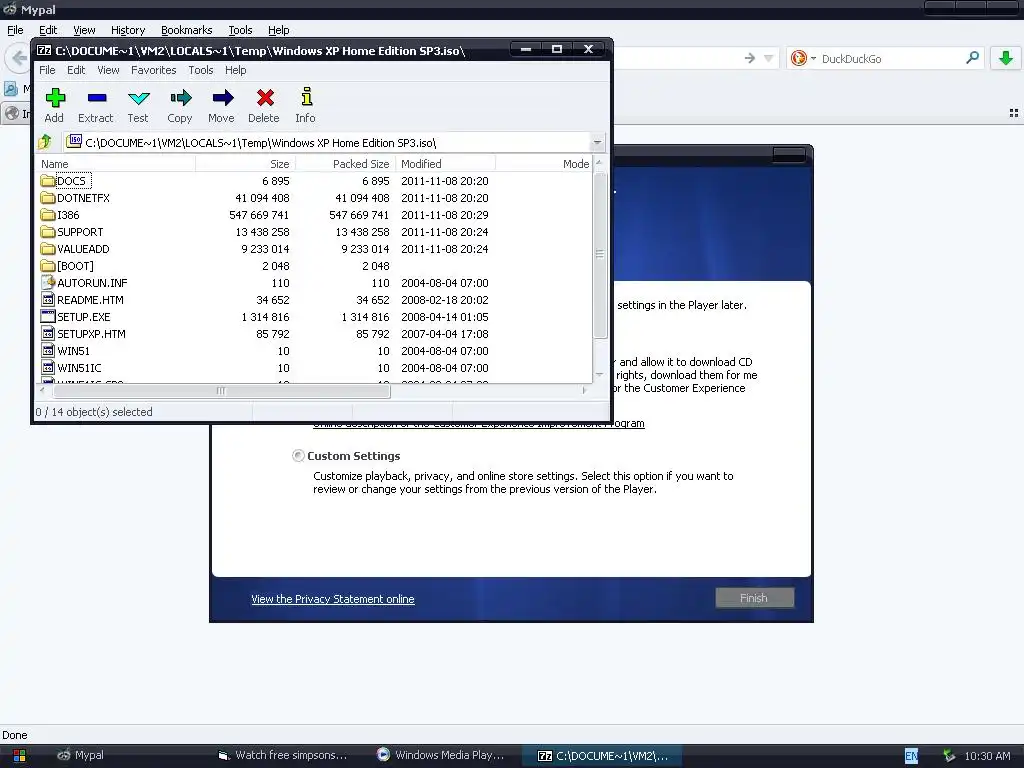Click the vertical scrollbar thumb in file list
Image resolution: width=1024 pixels, height=768 pixels.
click(600, 255)
